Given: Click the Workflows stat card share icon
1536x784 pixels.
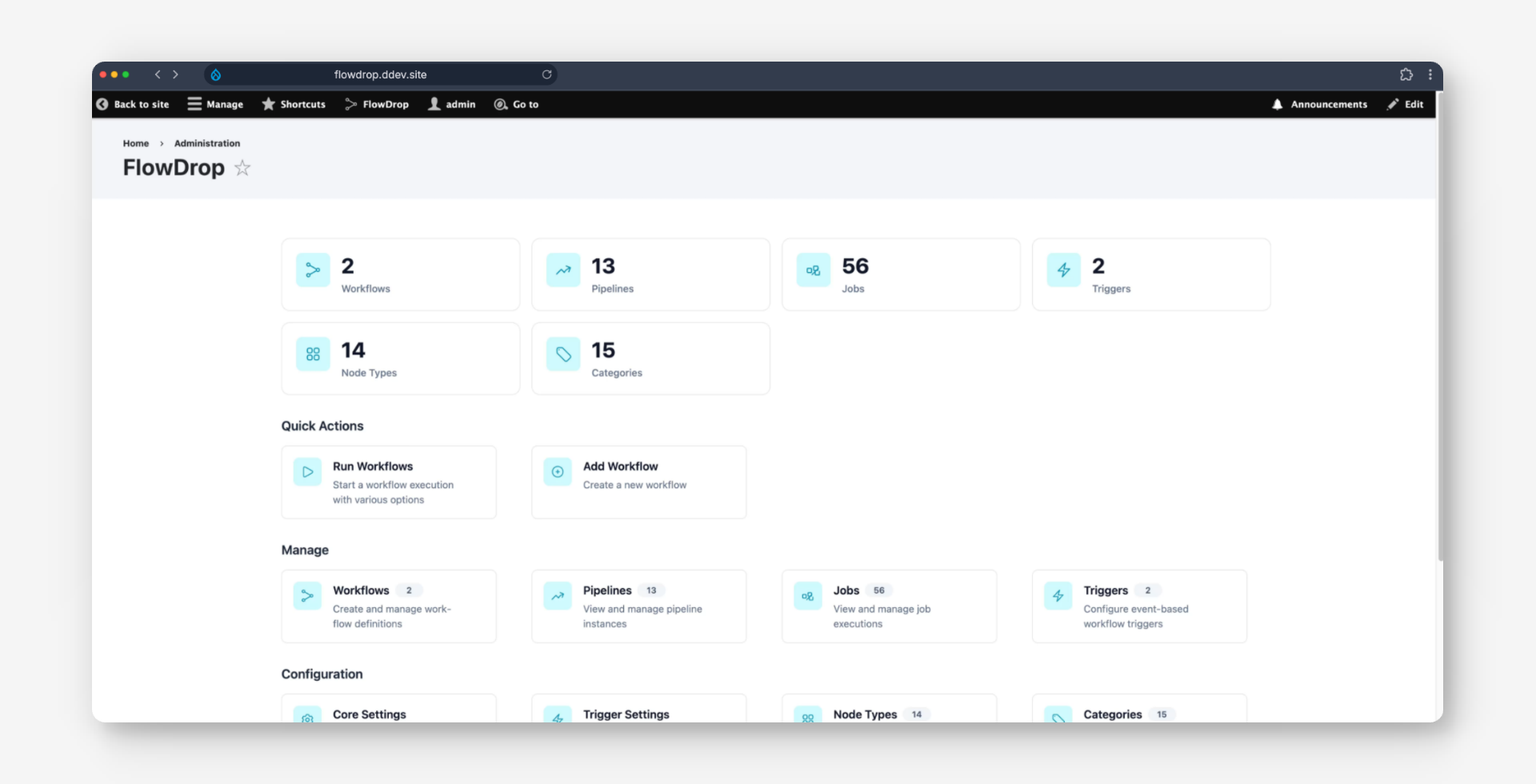Looking at the screenshot, I should [313, 270].
